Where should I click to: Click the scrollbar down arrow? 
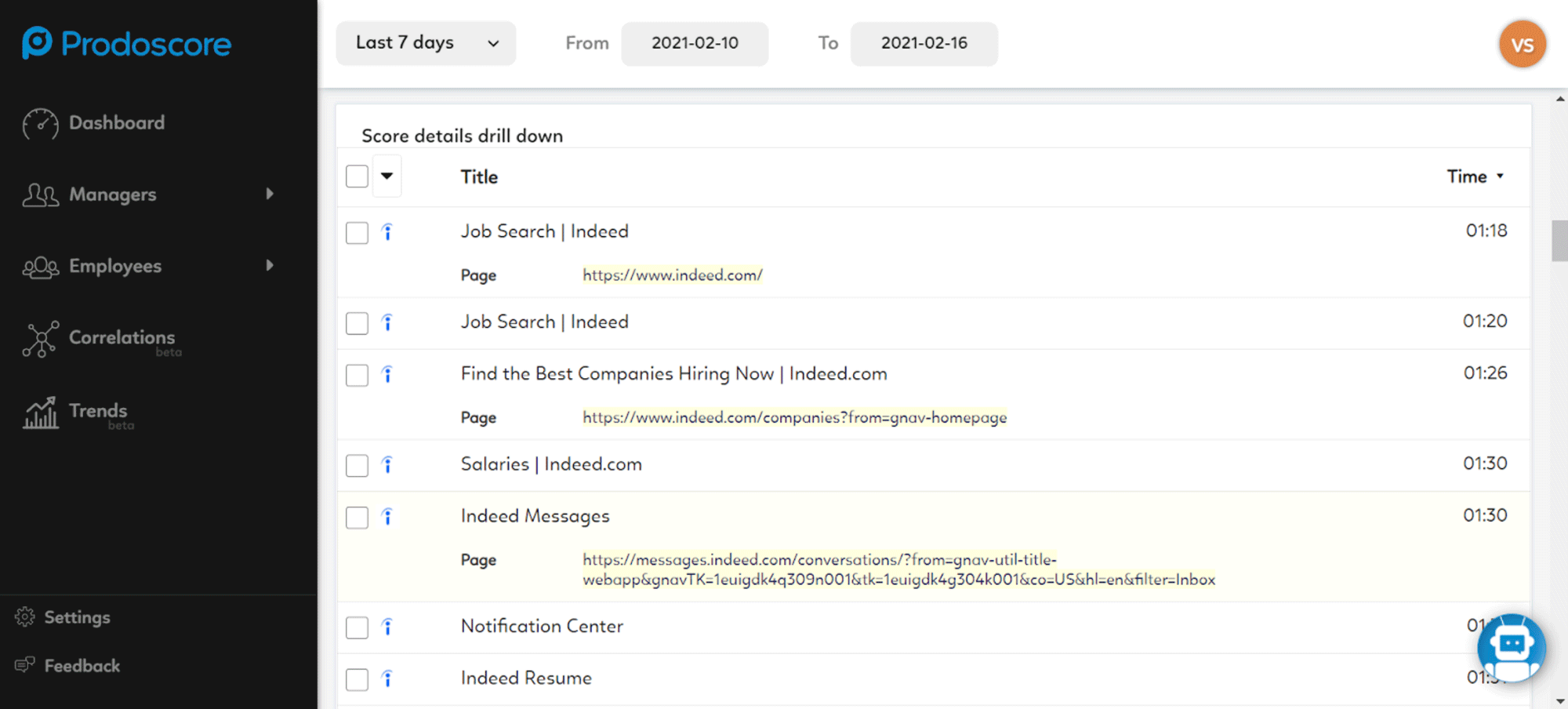click(x=1560, y=701)
